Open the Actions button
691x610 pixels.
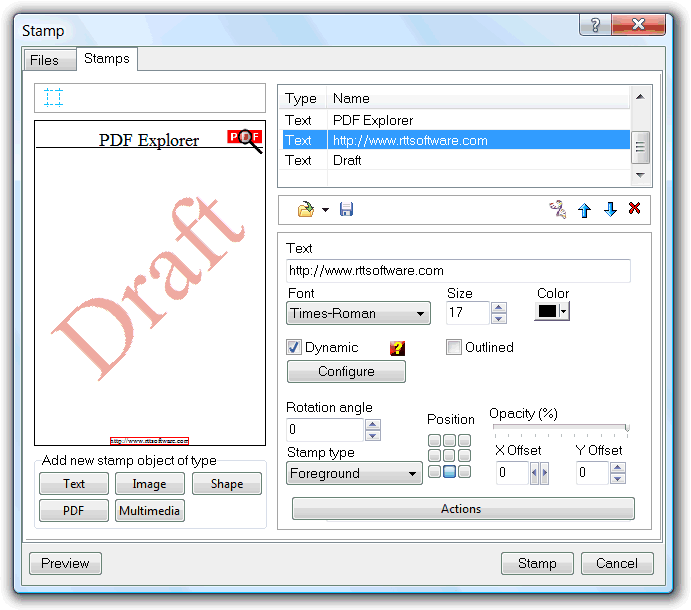point(463,509)
